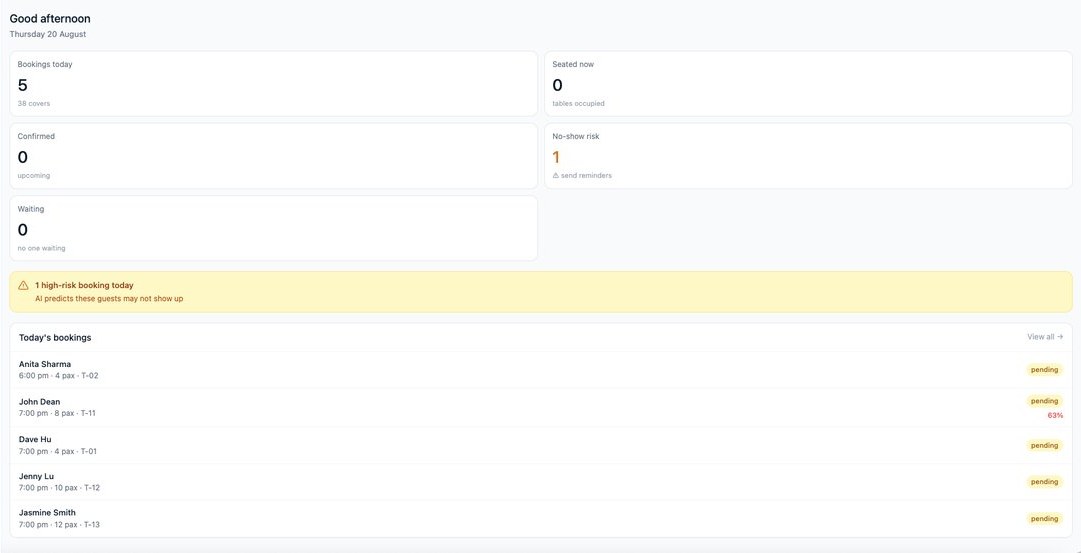Viewport: 1081px width, 553px height.
Task: Open the Confirmed upcoming card
Action: click(x=274, y=156)
